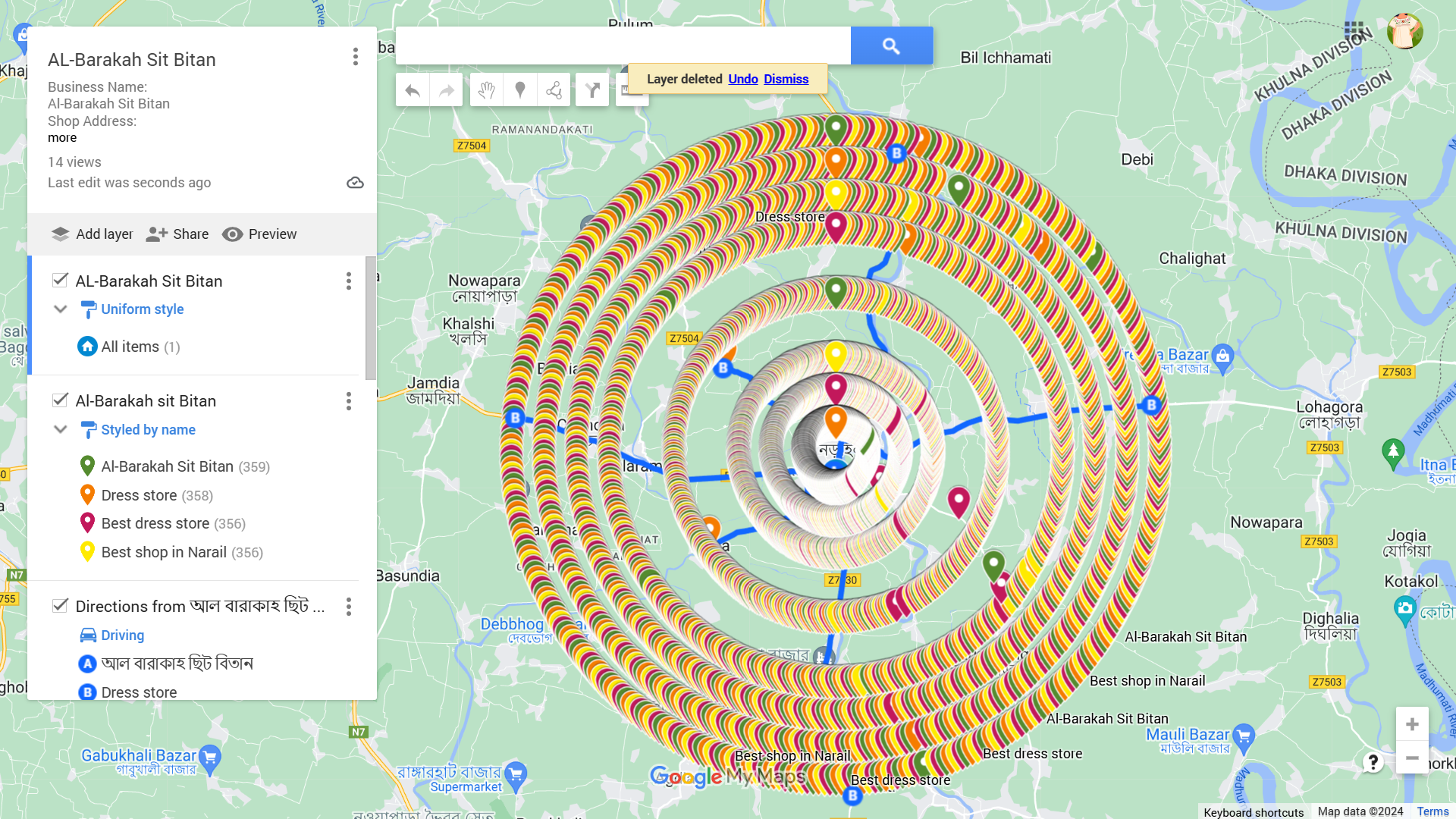Screen dimensions: 1456x819
Task: Uncheck the Al-Barakah sit Bitan second layer
Action: point(60,400)
